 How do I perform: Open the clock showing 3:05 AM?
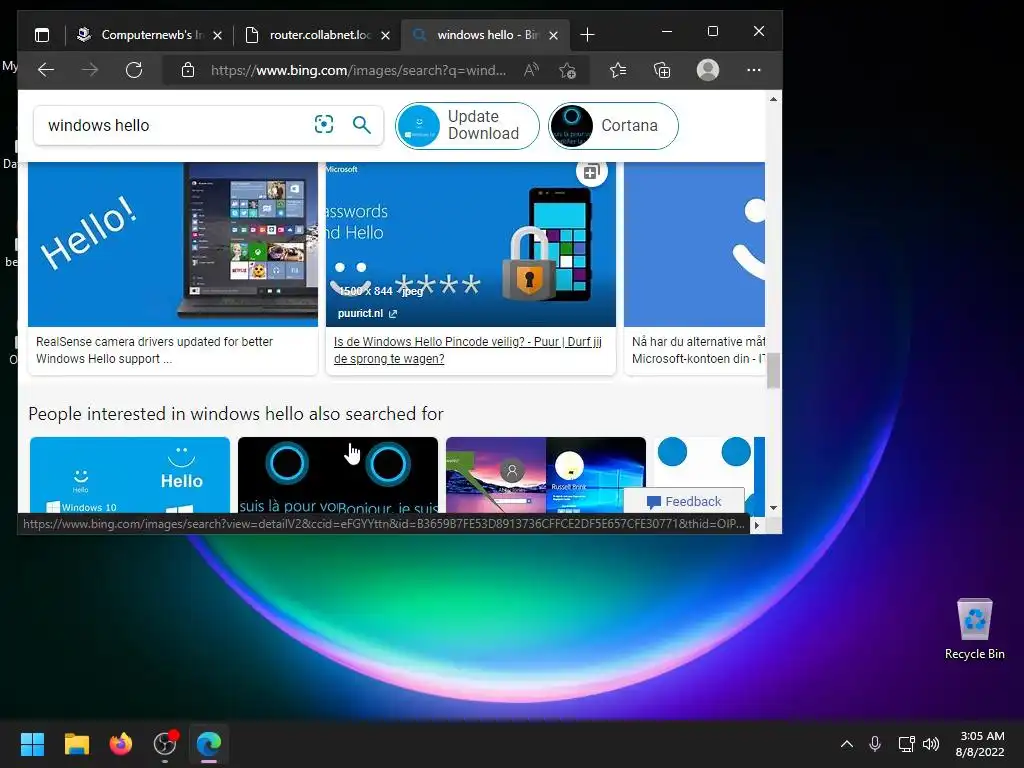980,744
